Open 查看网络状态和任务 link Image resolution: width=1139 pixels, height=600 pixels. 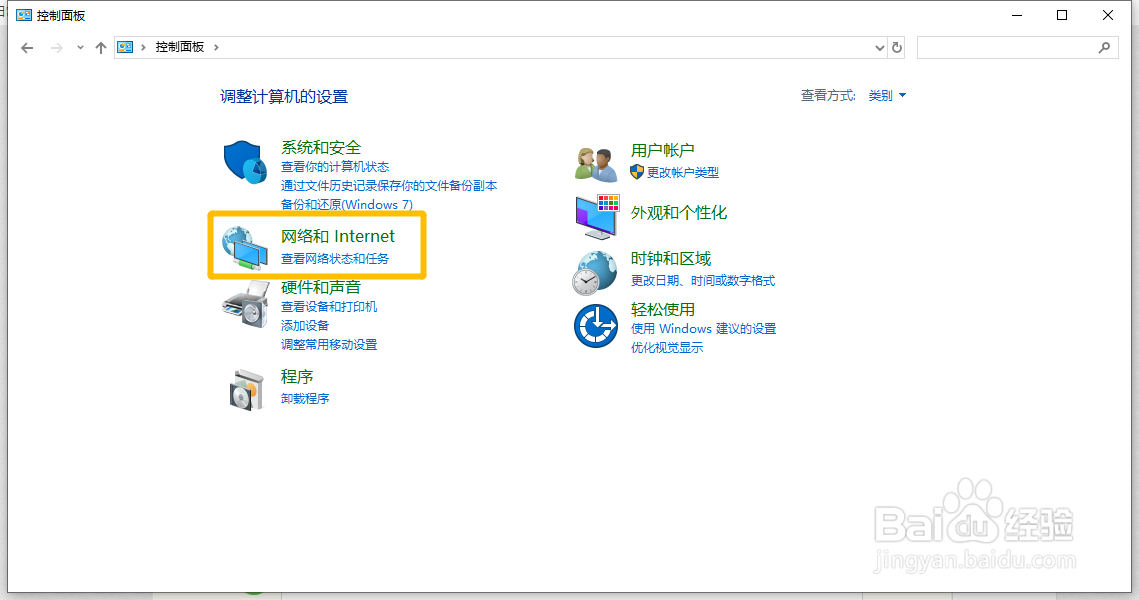point(335,259)
